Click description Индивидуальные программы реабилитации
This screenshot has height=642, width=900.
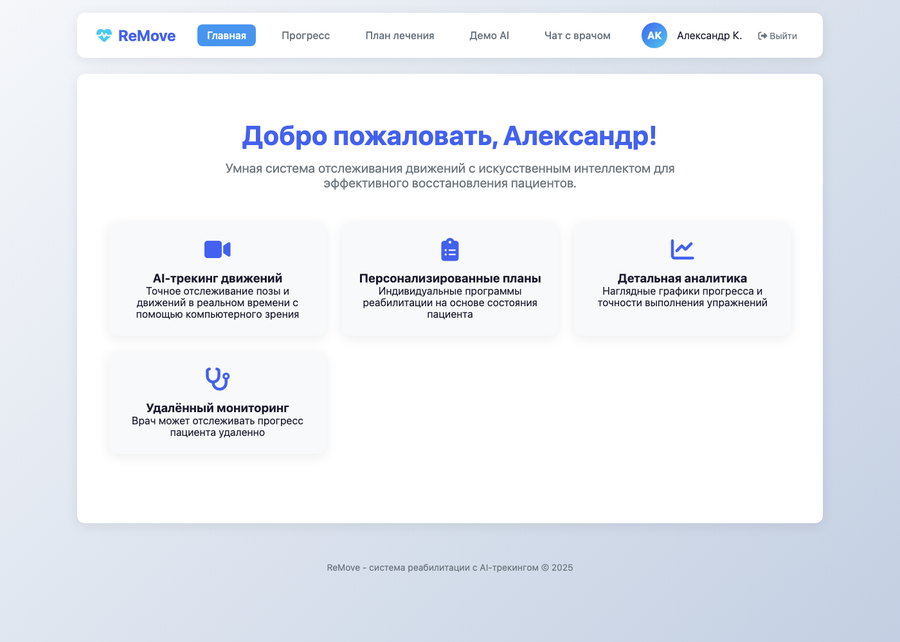(449, 303)
